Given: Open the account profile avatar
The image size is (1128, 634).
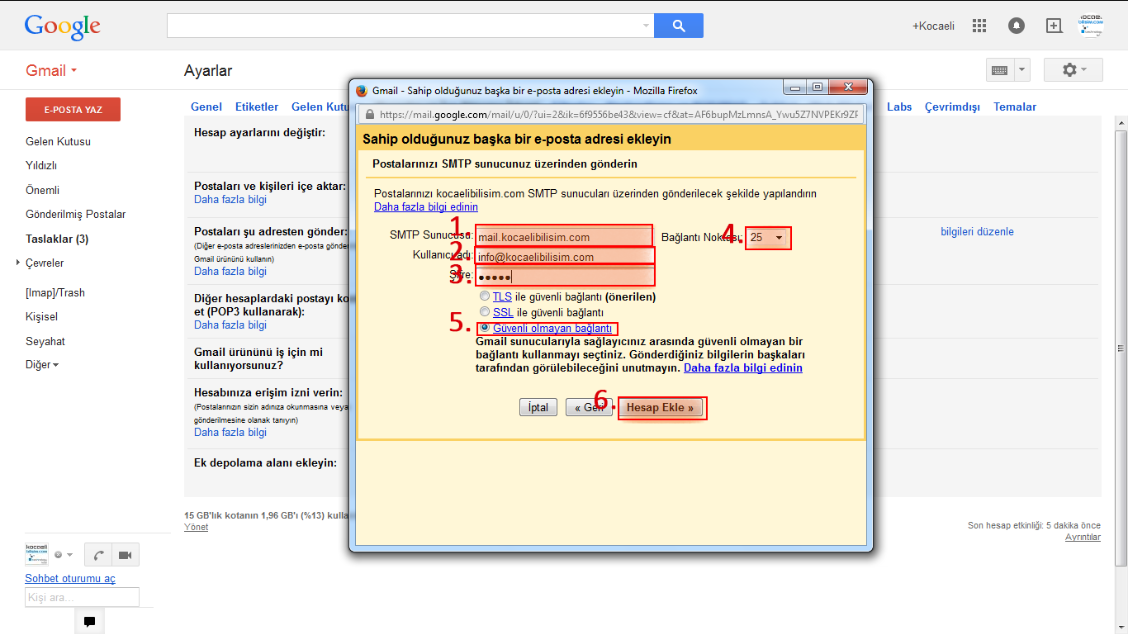Looking at the screenshot, I should point(1091,25).
